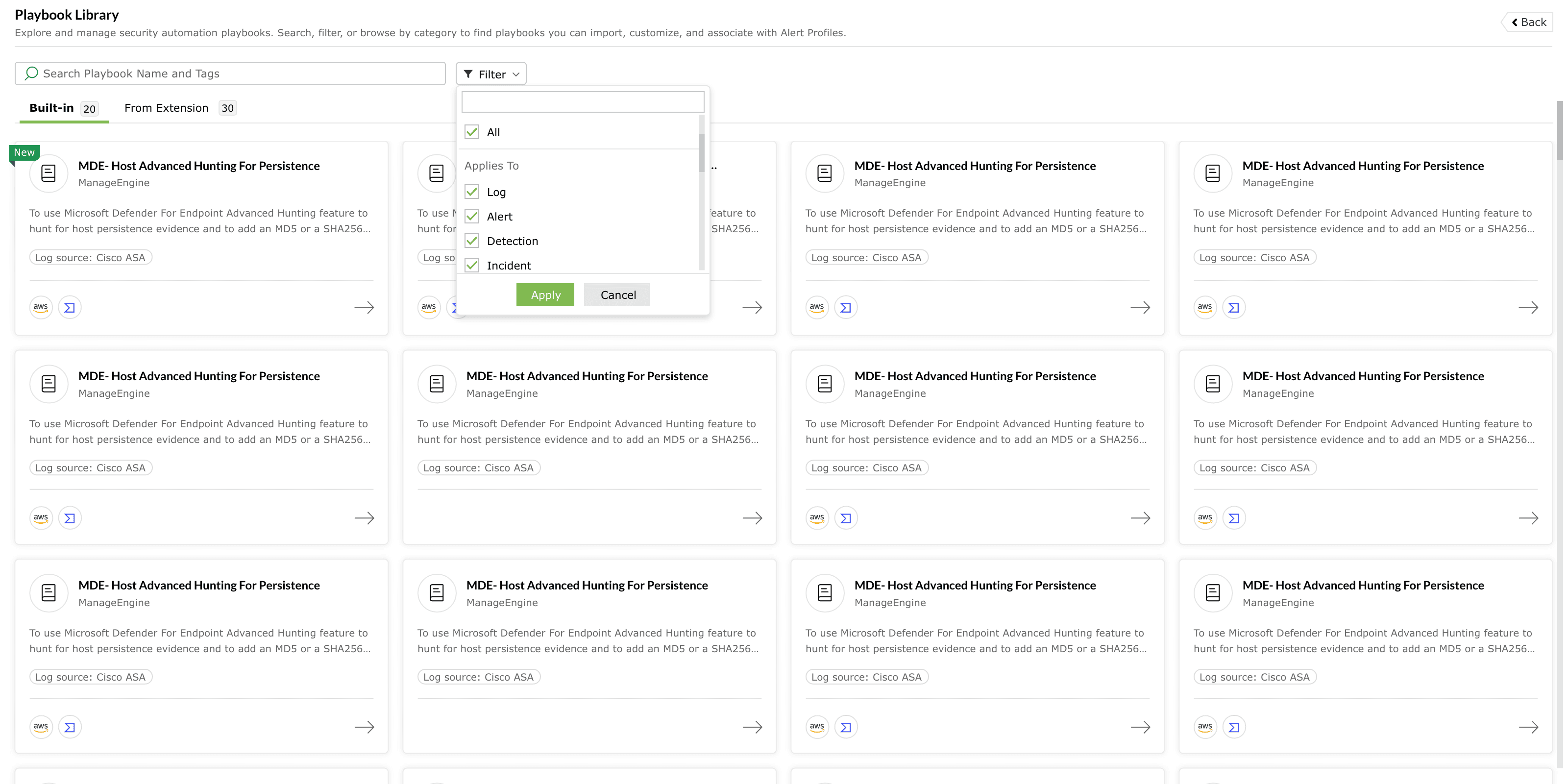This screenshot has width=1568, height=784.
Task: Click the Log source tag on the New-badged card
Action: pyautogui.click(x=90, y=257)
